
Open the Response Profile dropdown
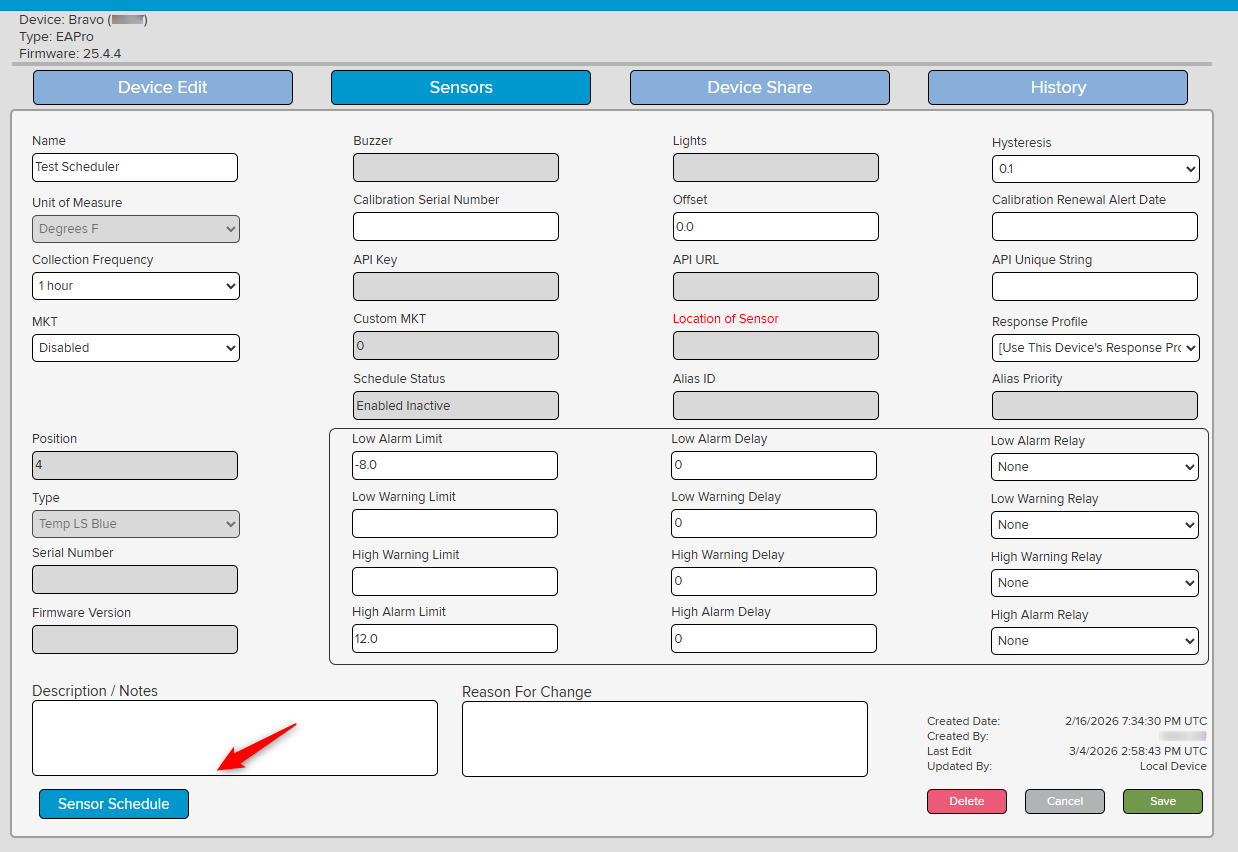click(1095, 348)
